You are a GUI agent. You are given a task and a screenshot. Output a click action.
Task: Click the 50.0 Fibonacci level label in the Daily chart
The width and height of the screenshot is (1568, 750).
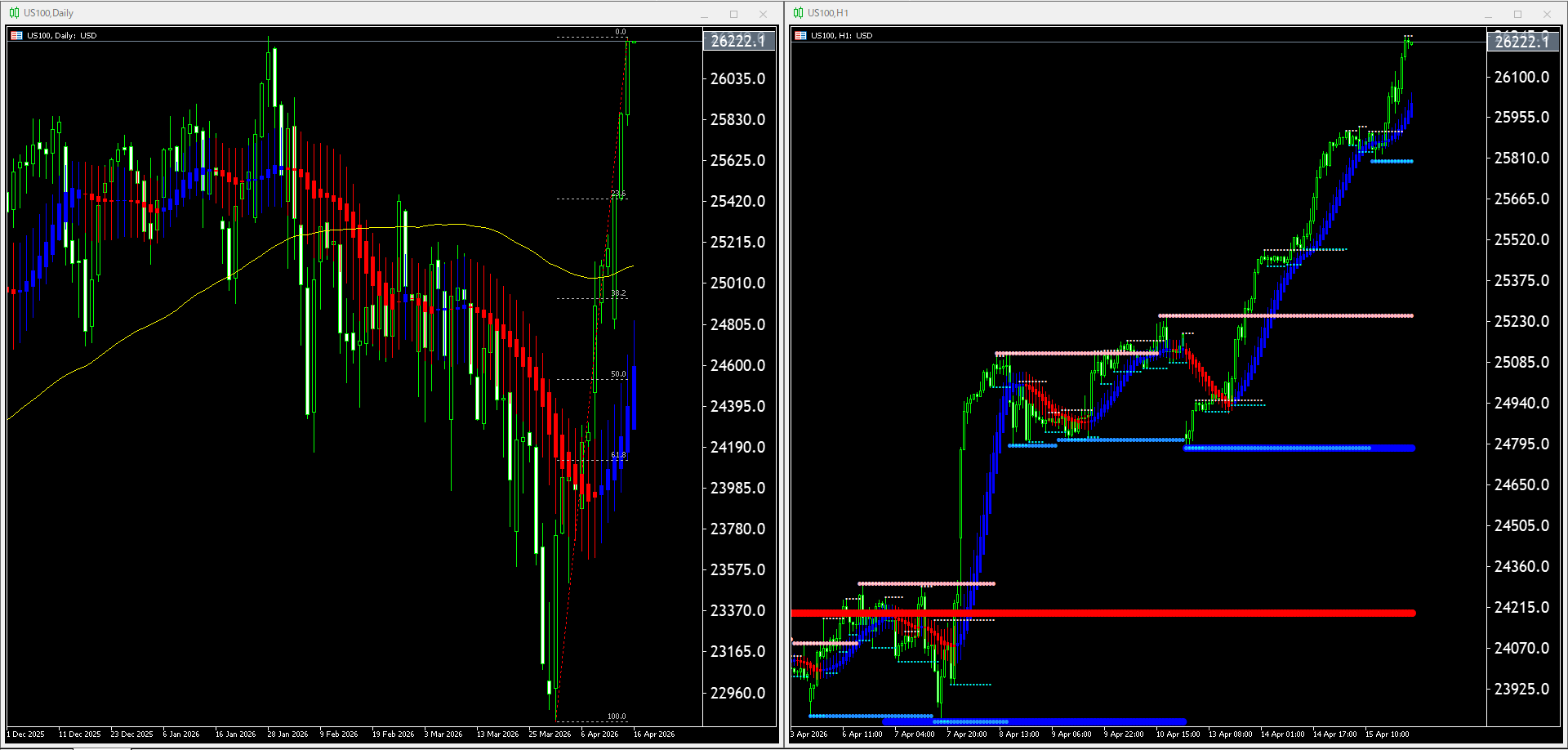[x=618, y=374]
